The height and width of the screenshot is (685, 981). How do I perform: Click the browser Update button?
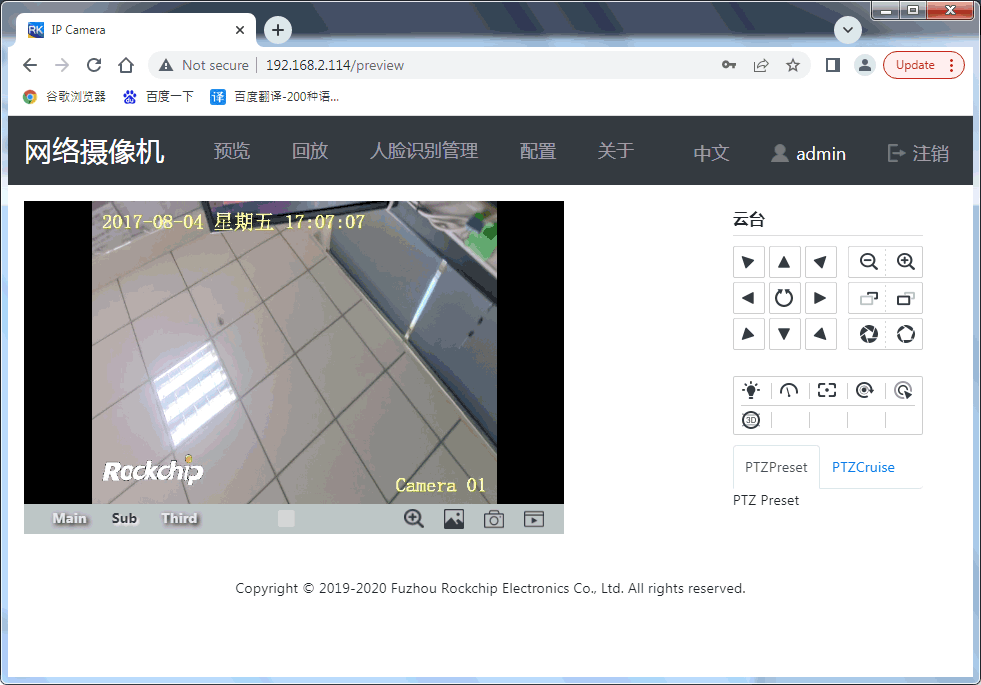click(x=917, y=64)
